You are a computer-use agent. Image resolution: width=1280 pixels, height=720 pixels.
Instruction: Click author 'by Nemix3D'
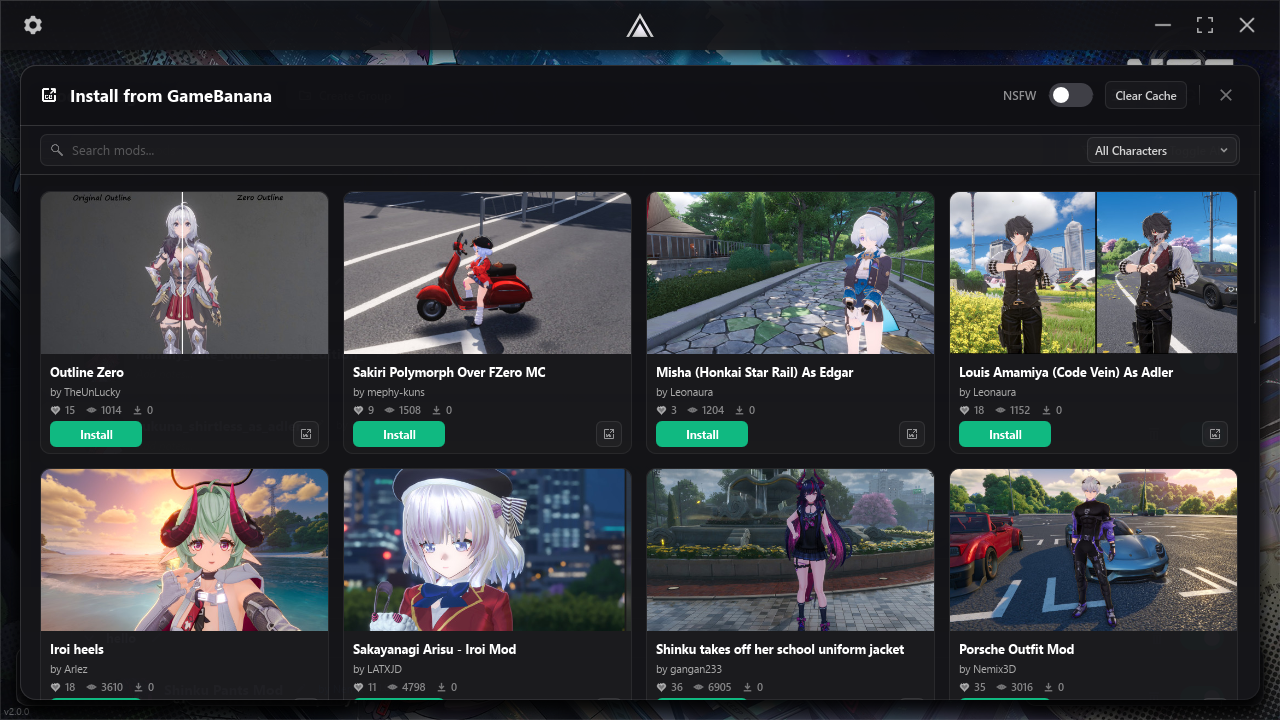click(x=990, y=669)
